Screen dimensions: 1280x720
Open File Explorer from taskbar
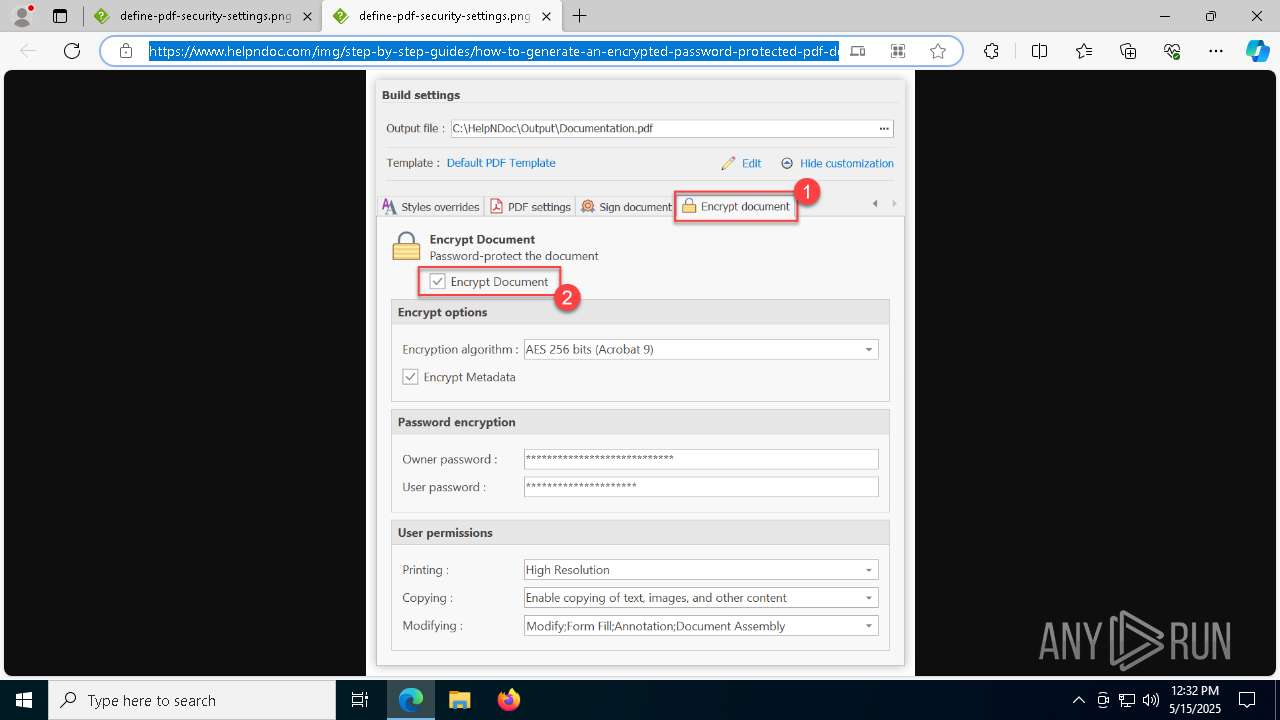(x=459, y=700)
